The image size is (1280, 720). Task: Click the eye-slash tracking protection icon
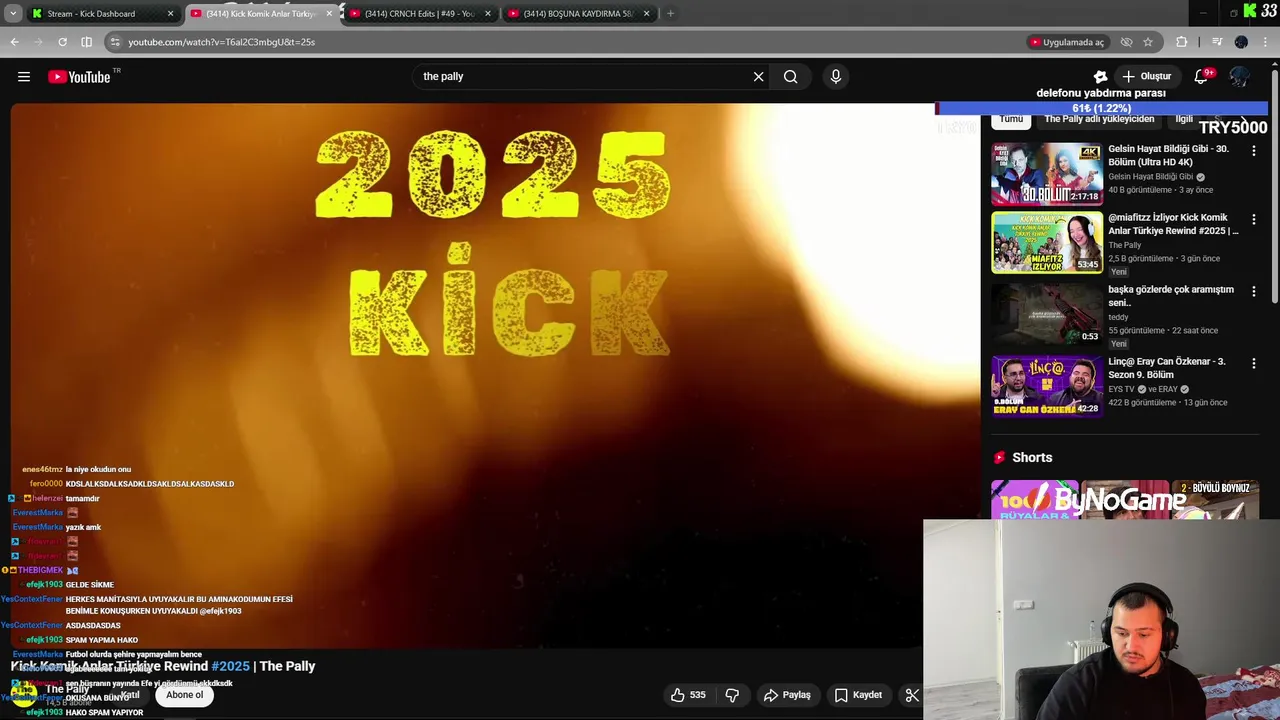[1126, 42]
